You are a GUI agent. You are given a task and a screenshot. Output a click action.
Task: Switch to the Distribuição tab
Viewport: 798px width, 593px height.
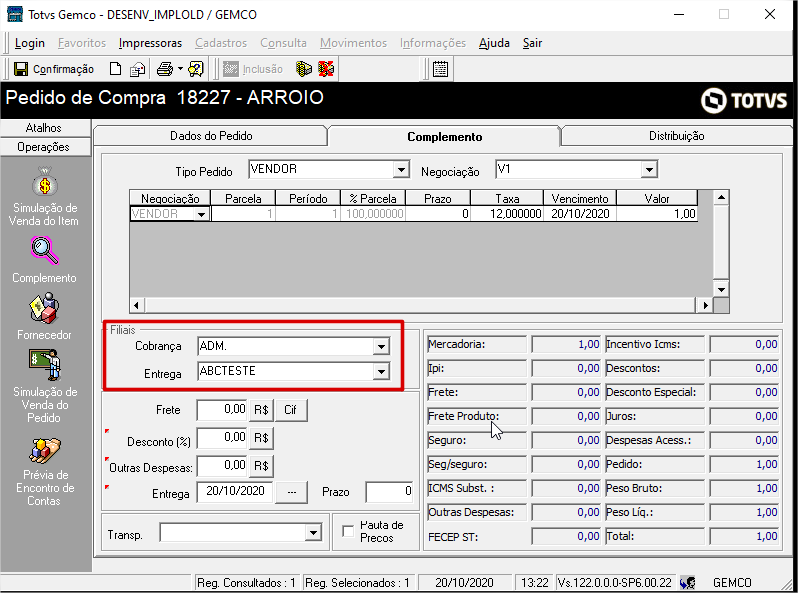(676, 136)
